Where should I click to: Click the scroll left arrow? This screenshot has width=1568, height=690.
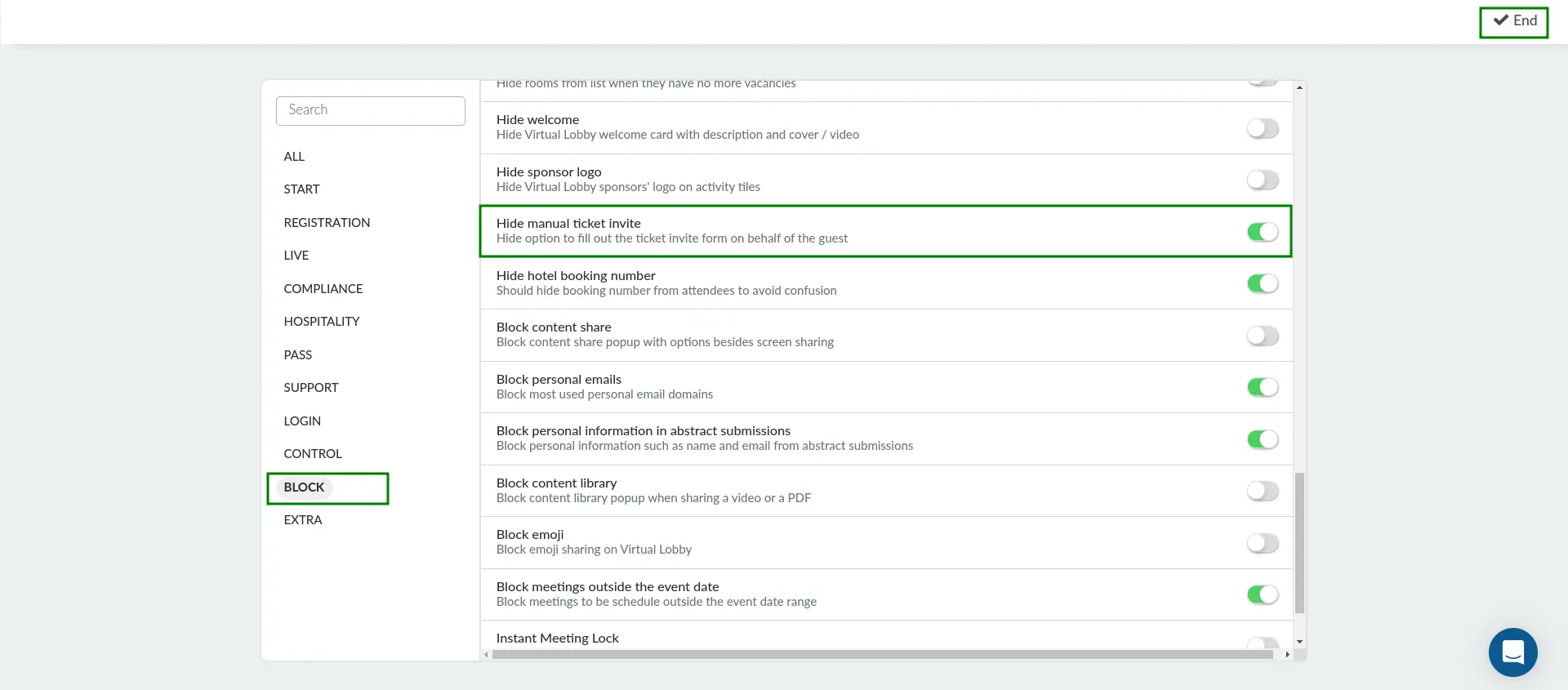click(x=486, y=654)
